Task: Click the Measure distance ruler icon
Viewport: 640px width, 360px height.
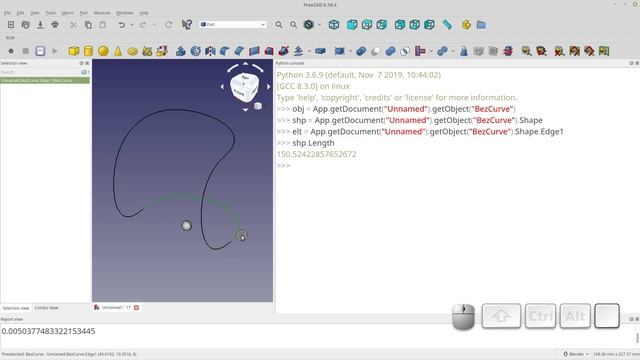Action: pyautogui.click(x=447, y=25)
